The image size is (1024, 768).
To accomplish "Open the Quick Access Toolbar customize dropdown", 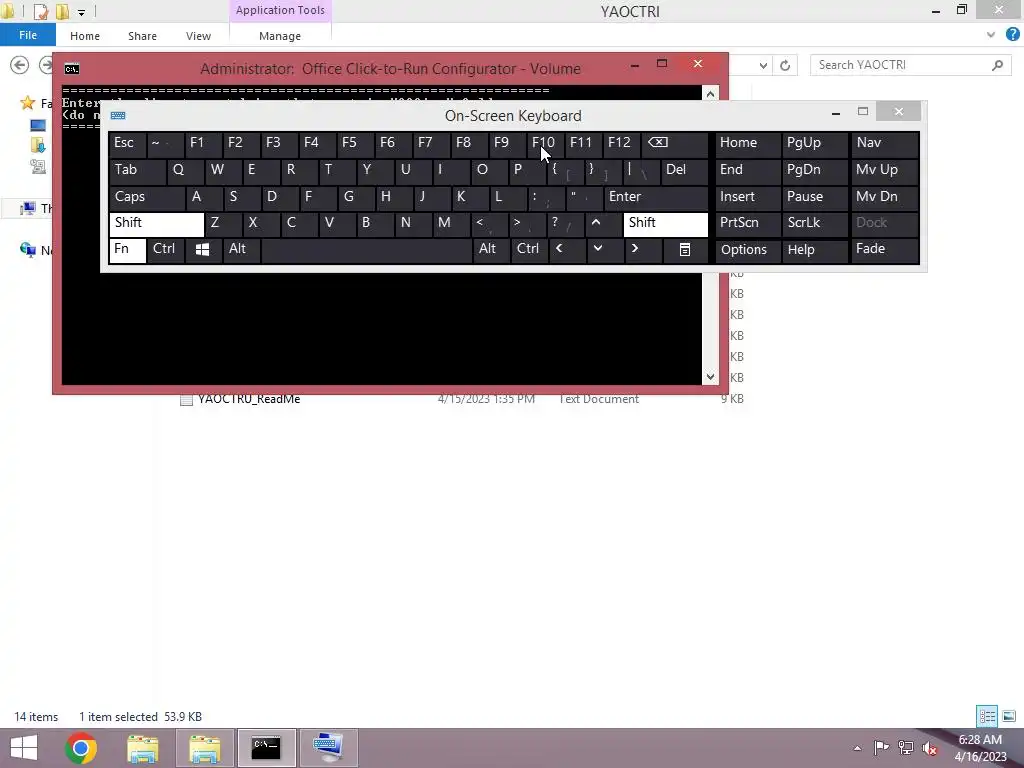I will pos(82,12).
